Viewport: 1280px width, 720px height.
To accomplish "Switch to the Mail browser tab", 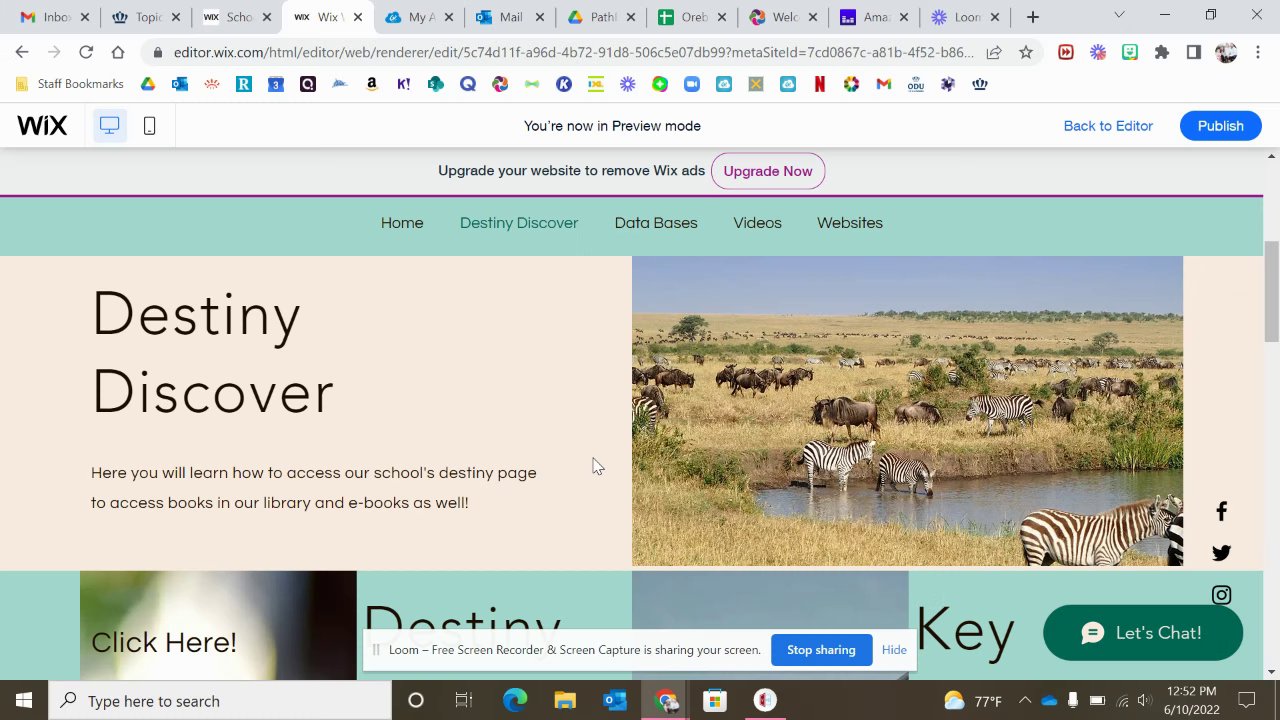I will pos(510,17).
